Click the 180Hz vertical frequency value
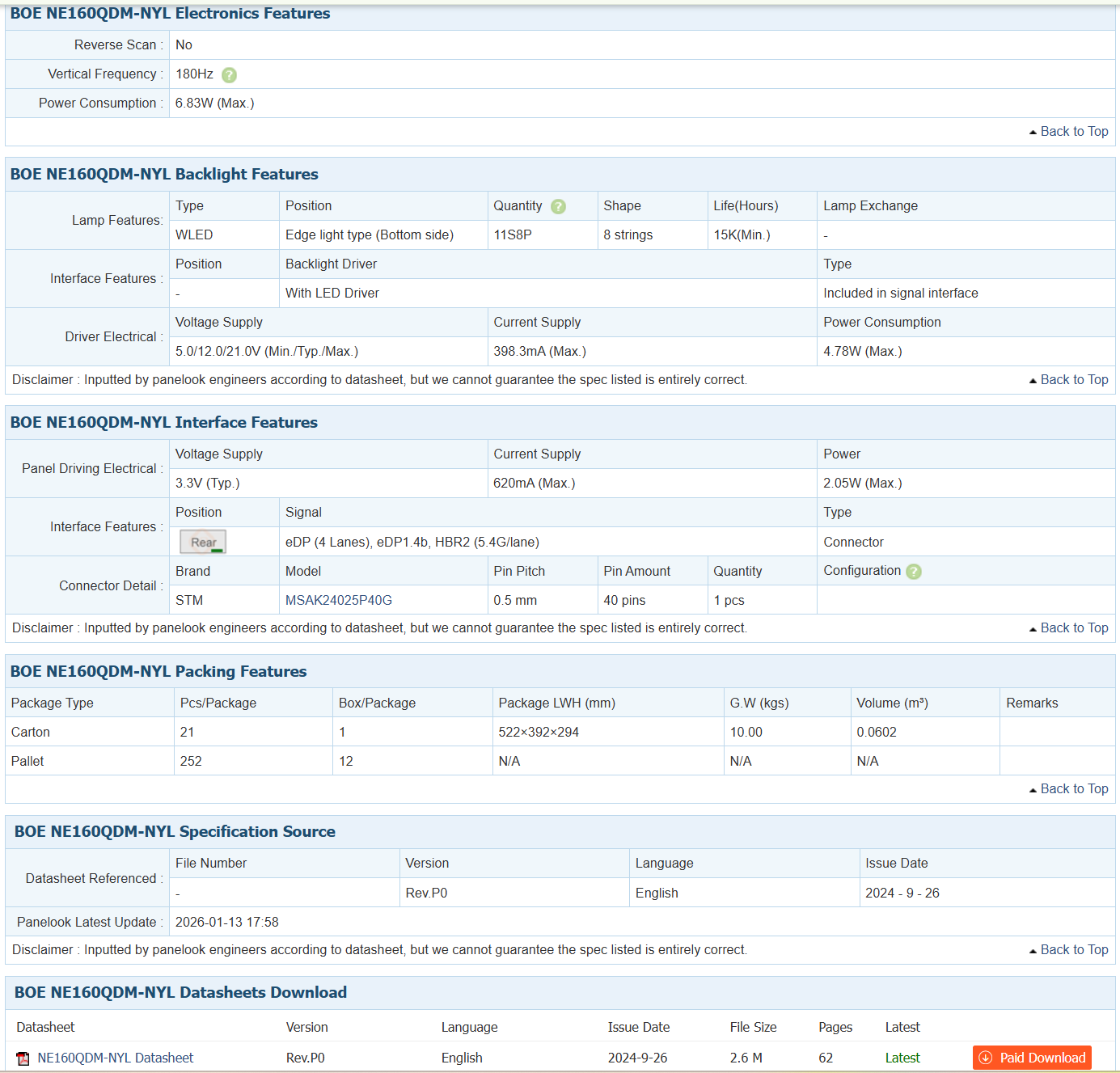Screen dimensions: 1120x1073 click(195, 74)
